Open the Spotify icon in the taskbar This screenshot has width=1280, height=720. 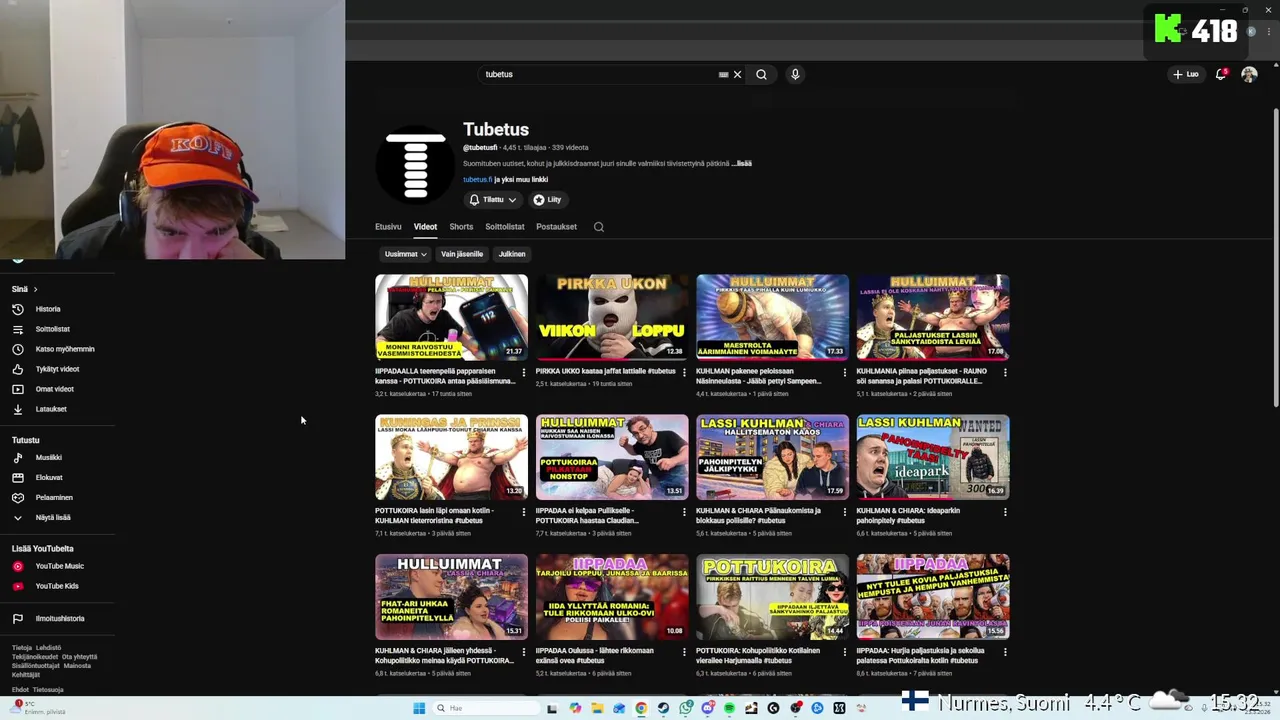(x=729, y=708)
